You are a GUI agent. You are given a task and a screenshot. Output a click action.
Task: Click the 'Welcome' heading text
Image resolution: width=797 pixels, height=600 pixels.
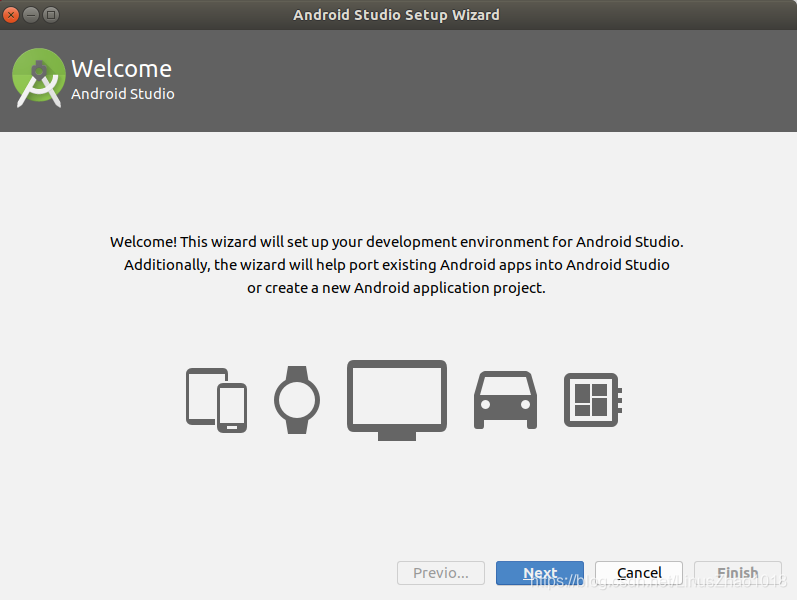pyautogui.click(x=121, y=69)
